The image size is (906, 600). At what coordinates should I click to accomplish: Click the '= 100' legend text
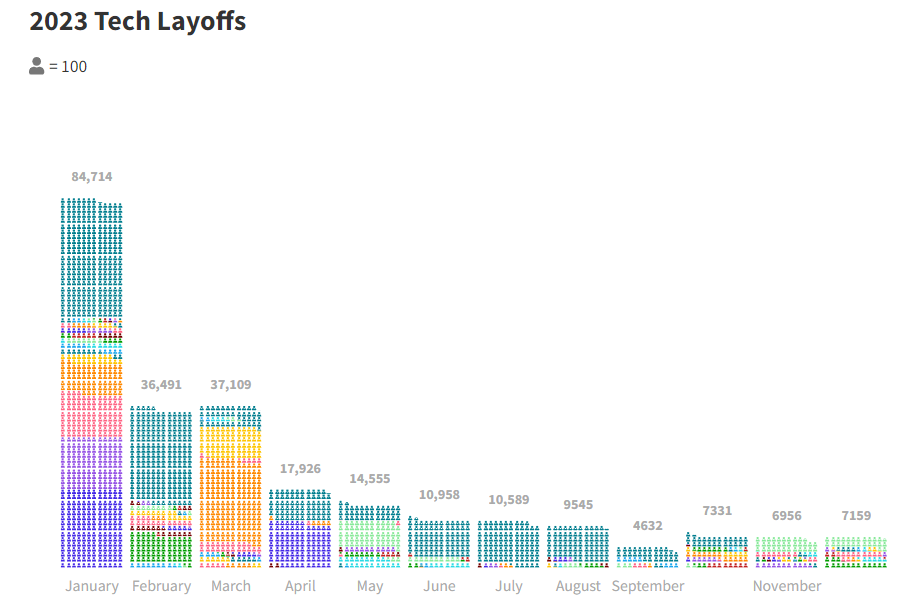(x=68, y=66)
